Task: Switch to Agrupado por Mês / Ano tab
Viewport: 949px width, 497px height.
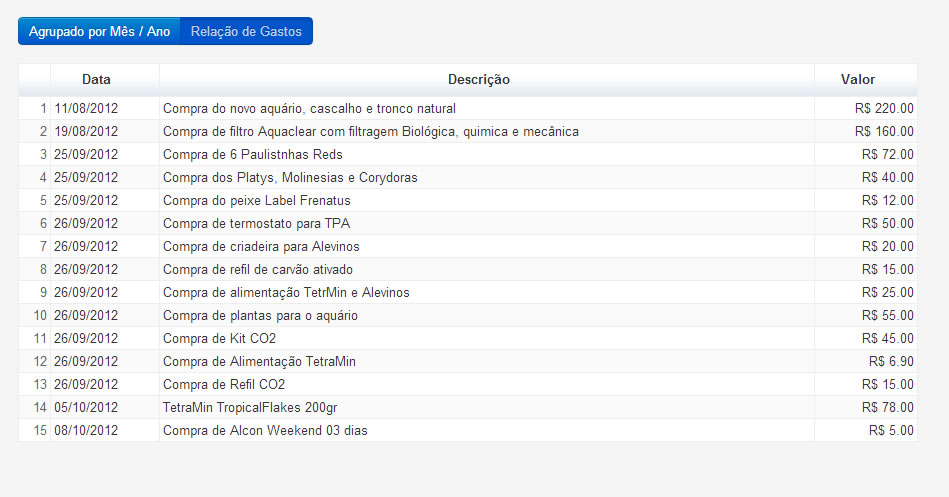Action: tap(99, 31)
